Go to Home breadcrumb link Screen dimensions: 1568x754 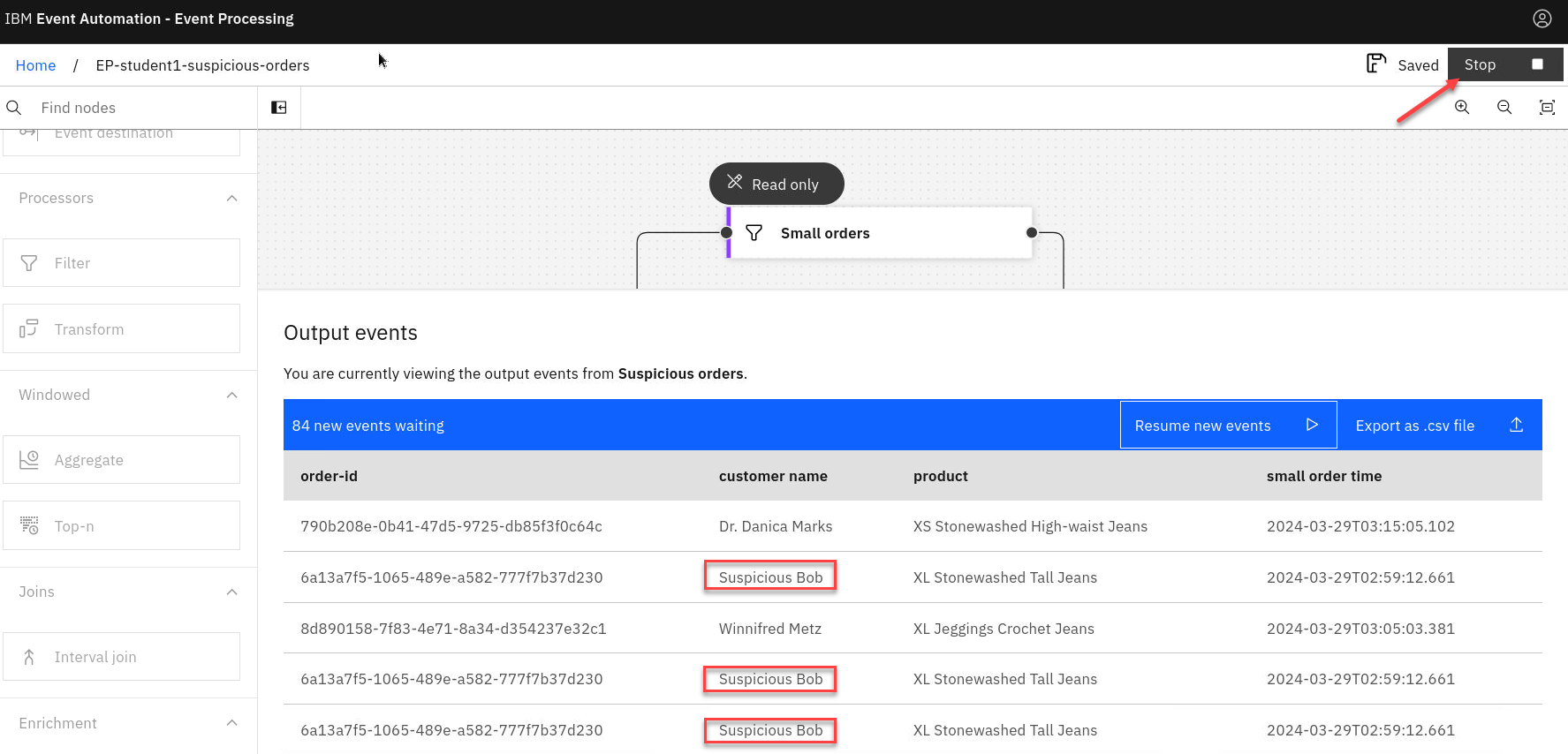click(x=35, y=65)
